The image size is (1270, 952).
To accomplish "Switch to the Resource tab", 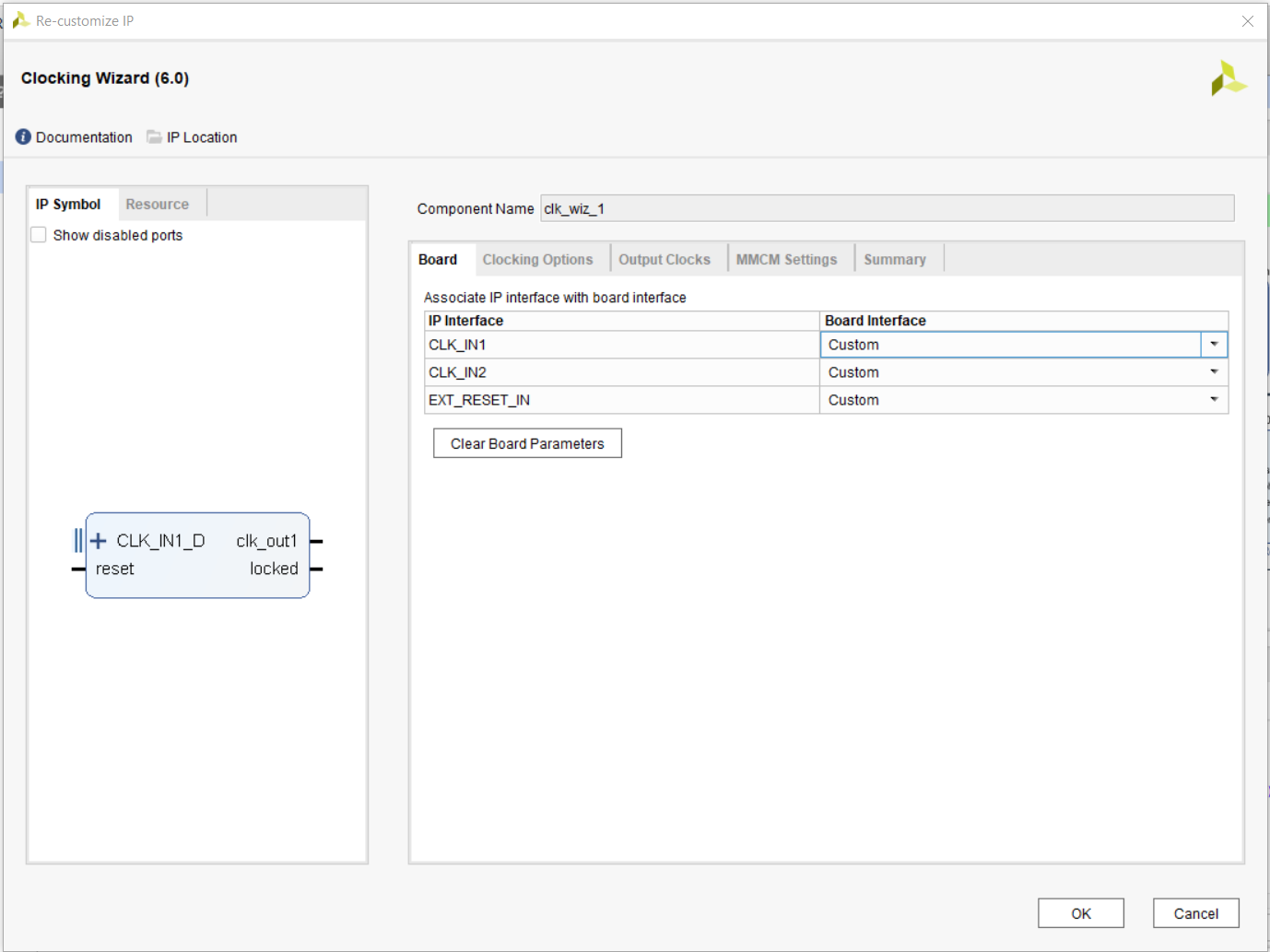I will 158,204.
